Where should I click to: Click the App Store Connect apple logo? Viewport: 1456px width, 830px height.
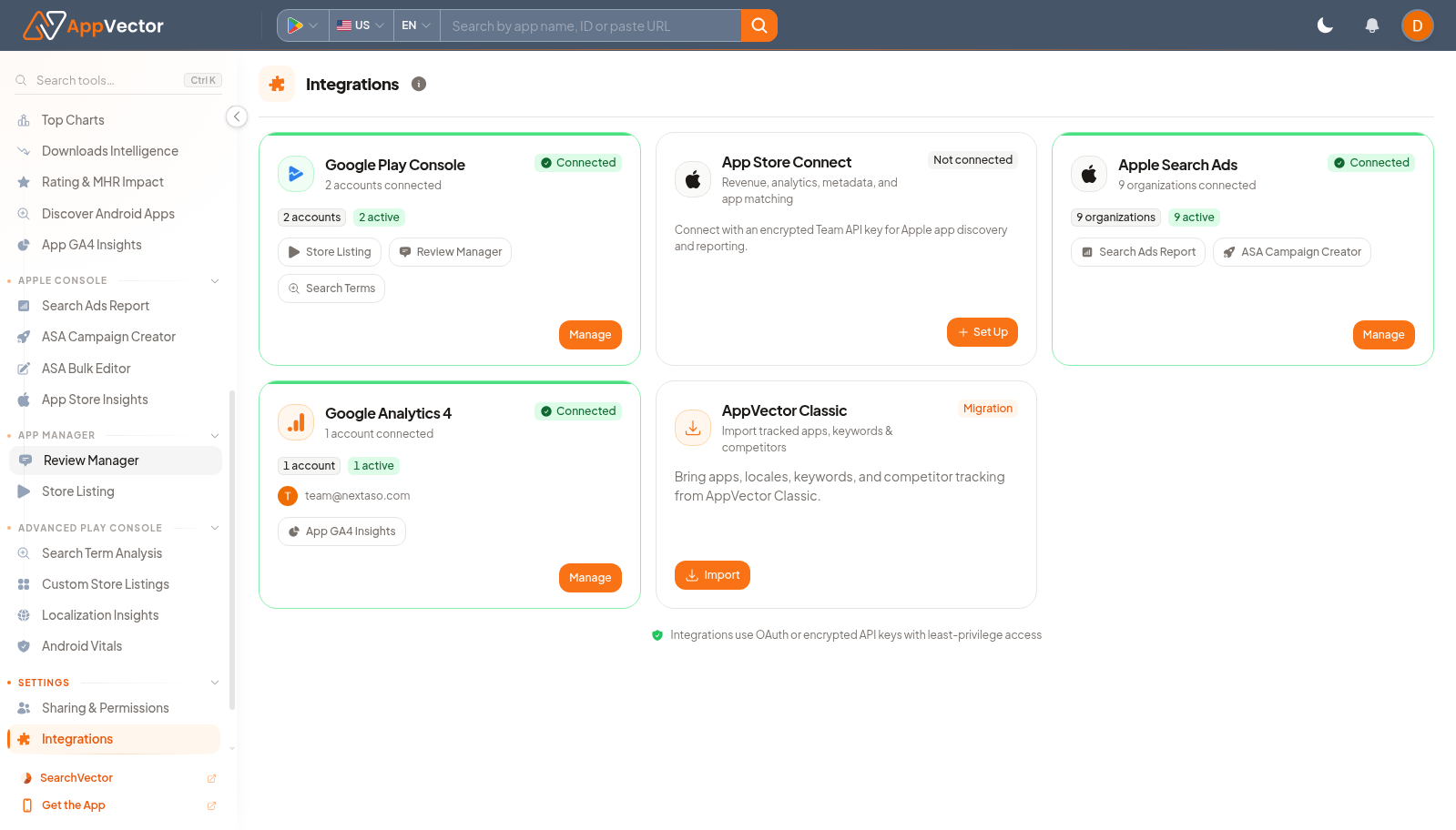tap(693, 179)
